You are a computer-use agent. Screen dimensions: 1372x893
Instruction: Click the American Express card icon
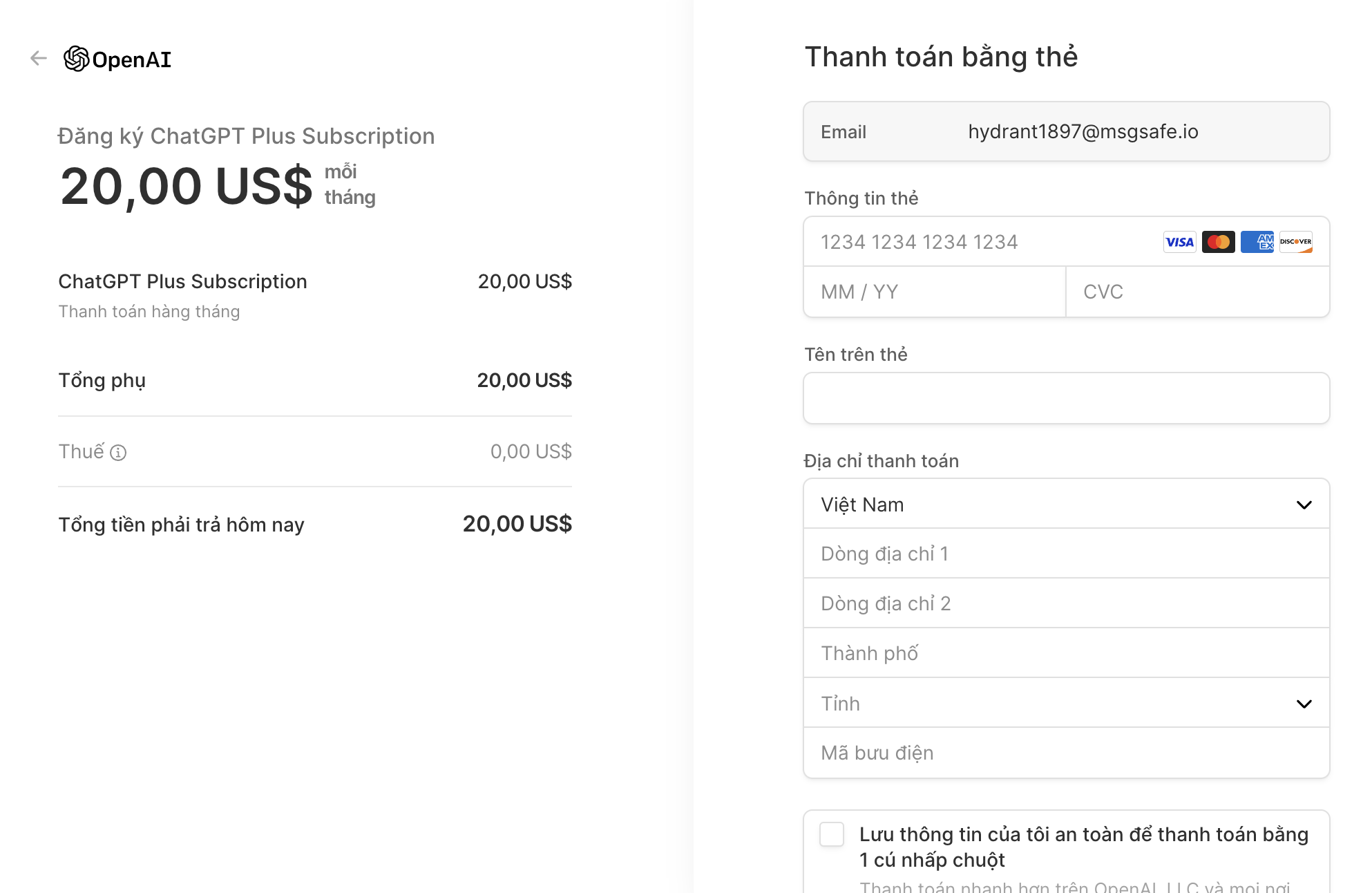coord(1257,242)
